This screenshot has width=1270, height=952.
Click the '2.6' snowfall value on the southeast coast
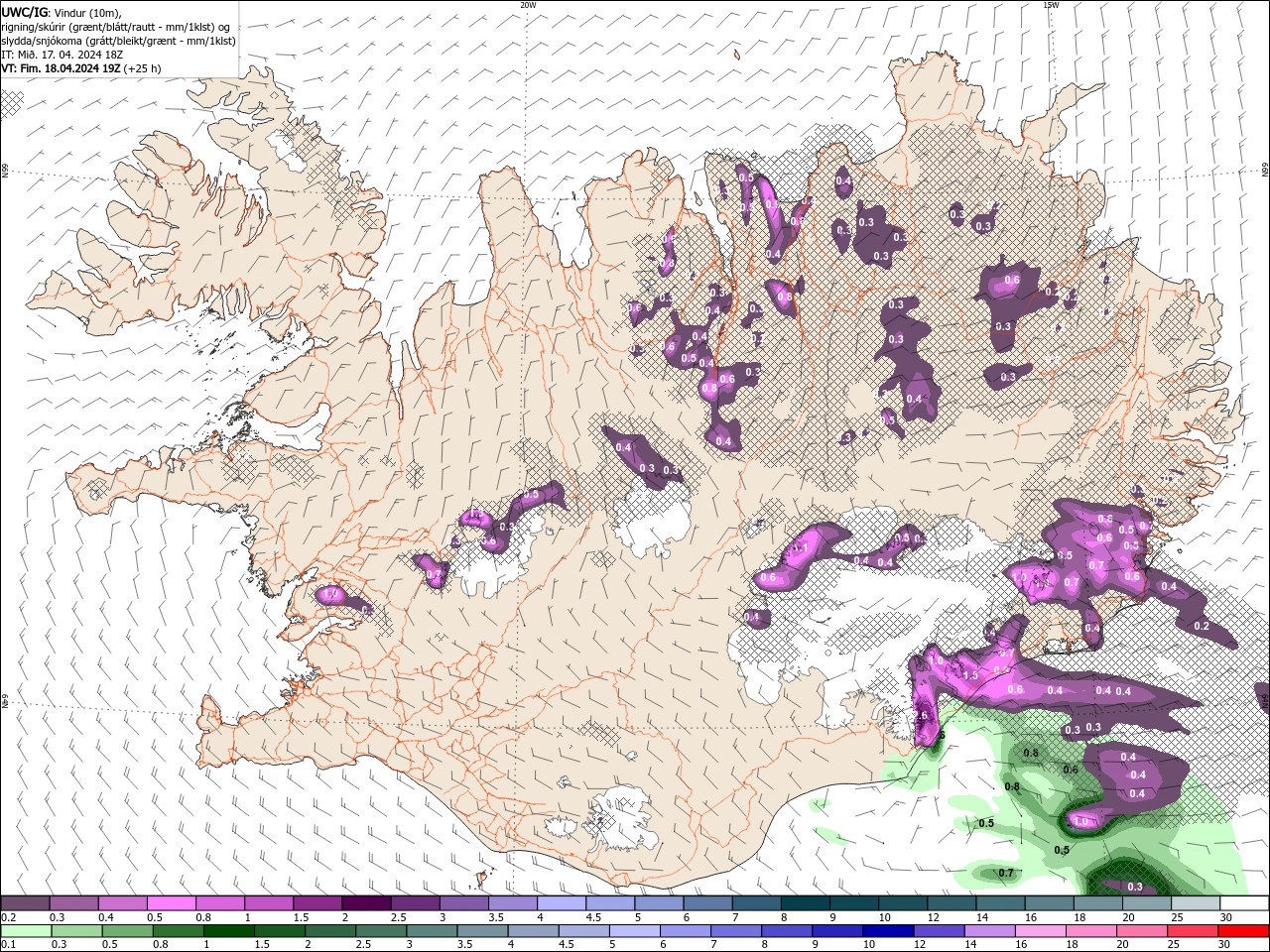click(x=920, y=716)
